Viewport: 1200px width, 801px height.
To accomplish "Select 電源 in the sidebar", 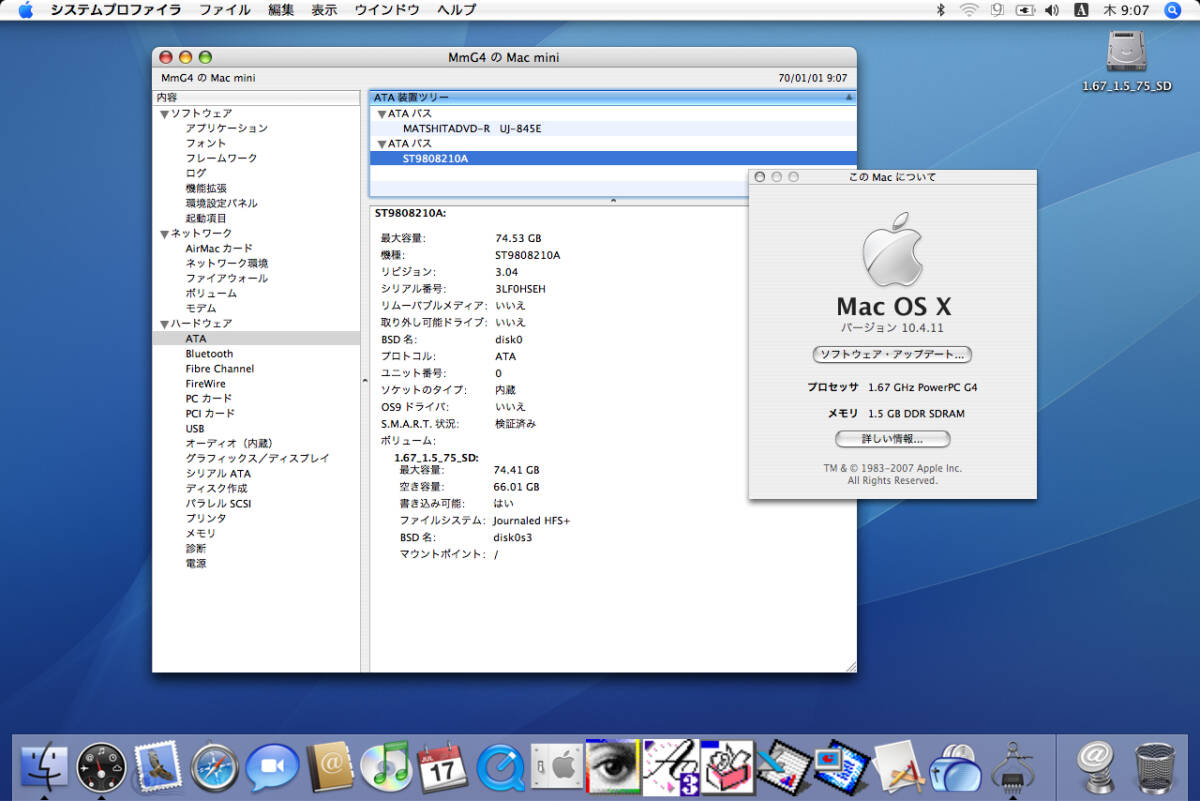I will pos(196,564).
